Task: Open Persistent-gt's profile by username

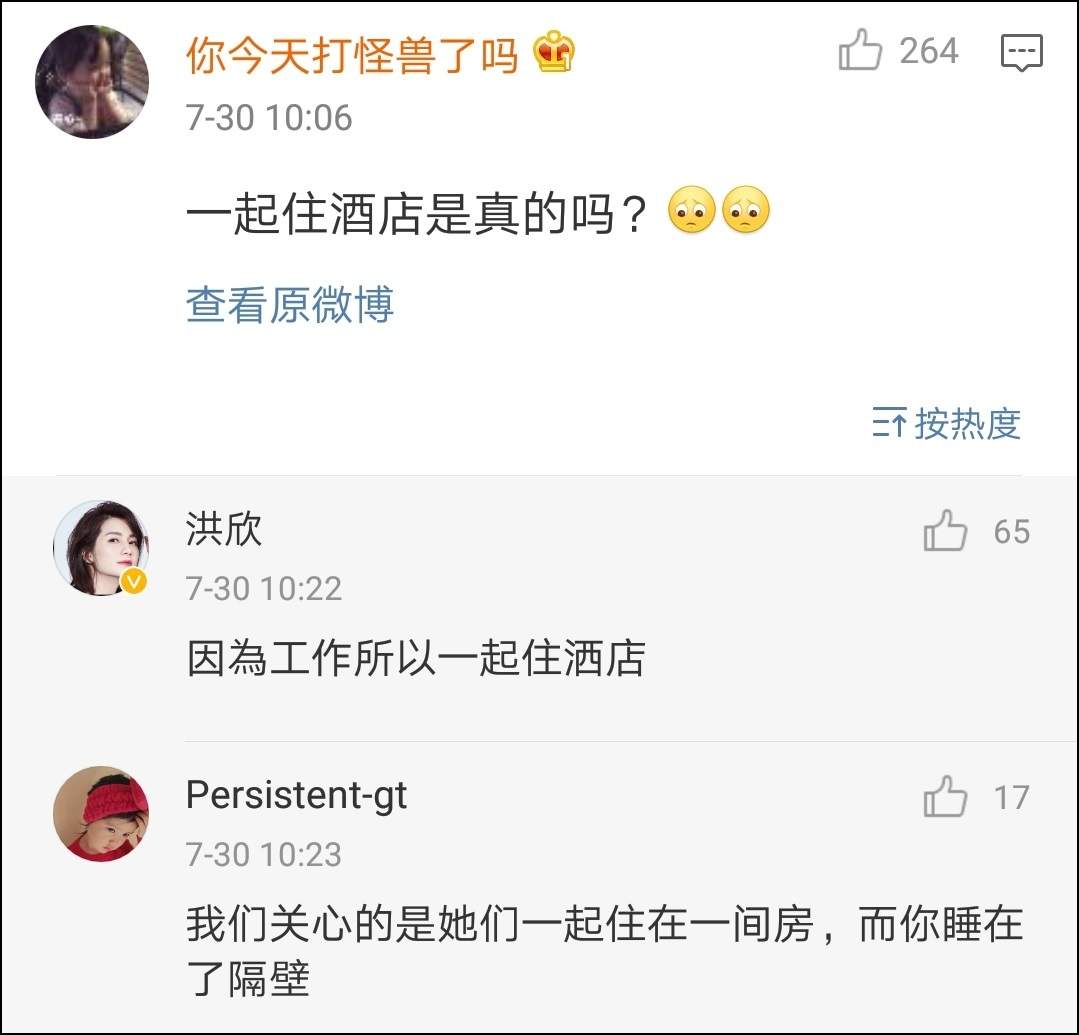Action: (296, 796)
